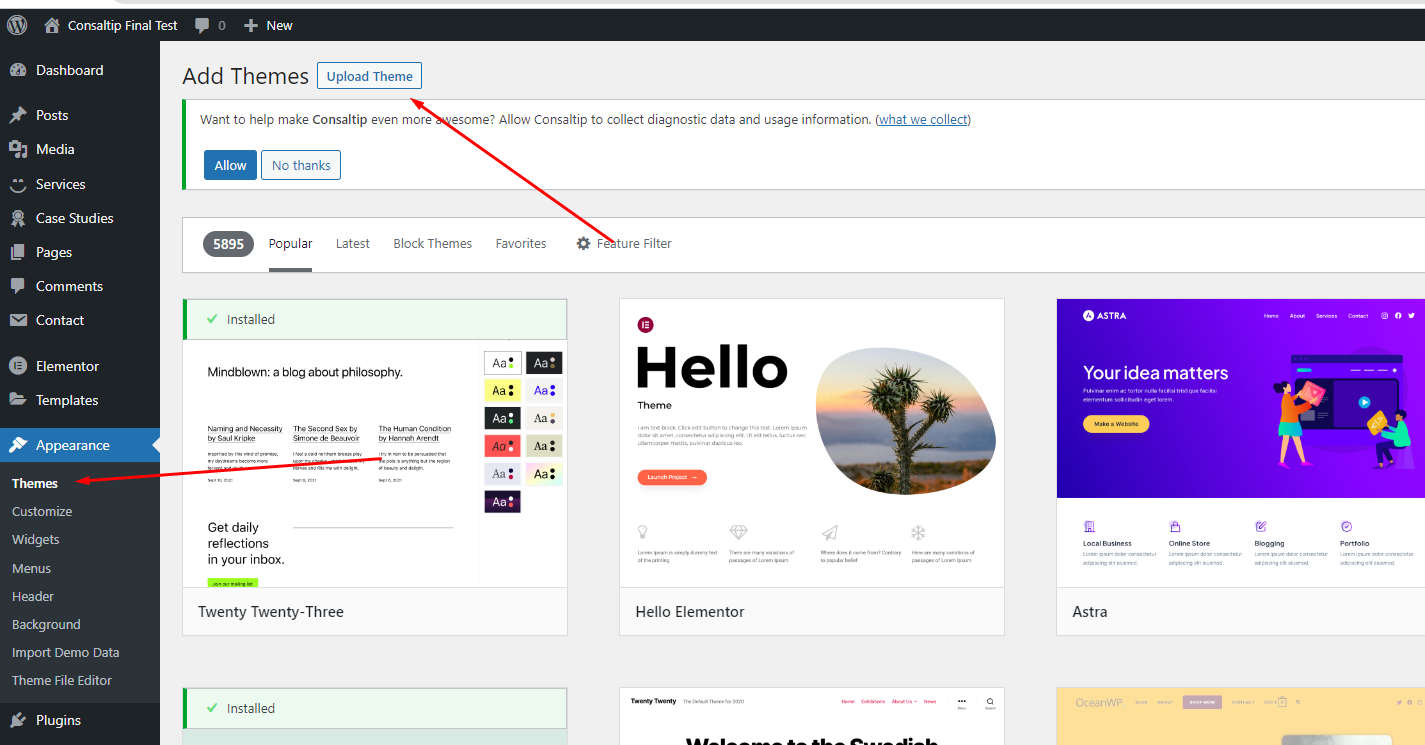1425x745 pixels.
Task: Click the home icon beside Consaltip Final Test
Action: coord(52,25)
